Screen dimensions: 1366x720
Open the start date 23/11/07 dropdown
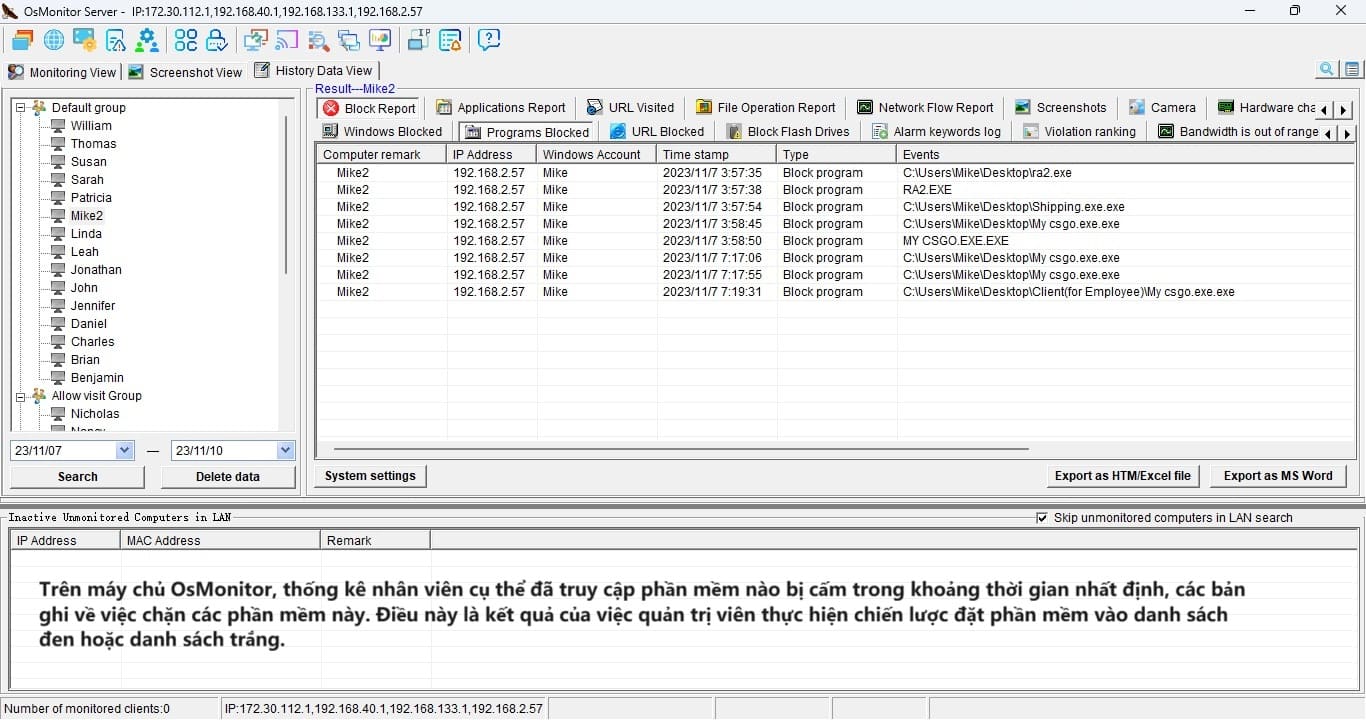point(125,451)
